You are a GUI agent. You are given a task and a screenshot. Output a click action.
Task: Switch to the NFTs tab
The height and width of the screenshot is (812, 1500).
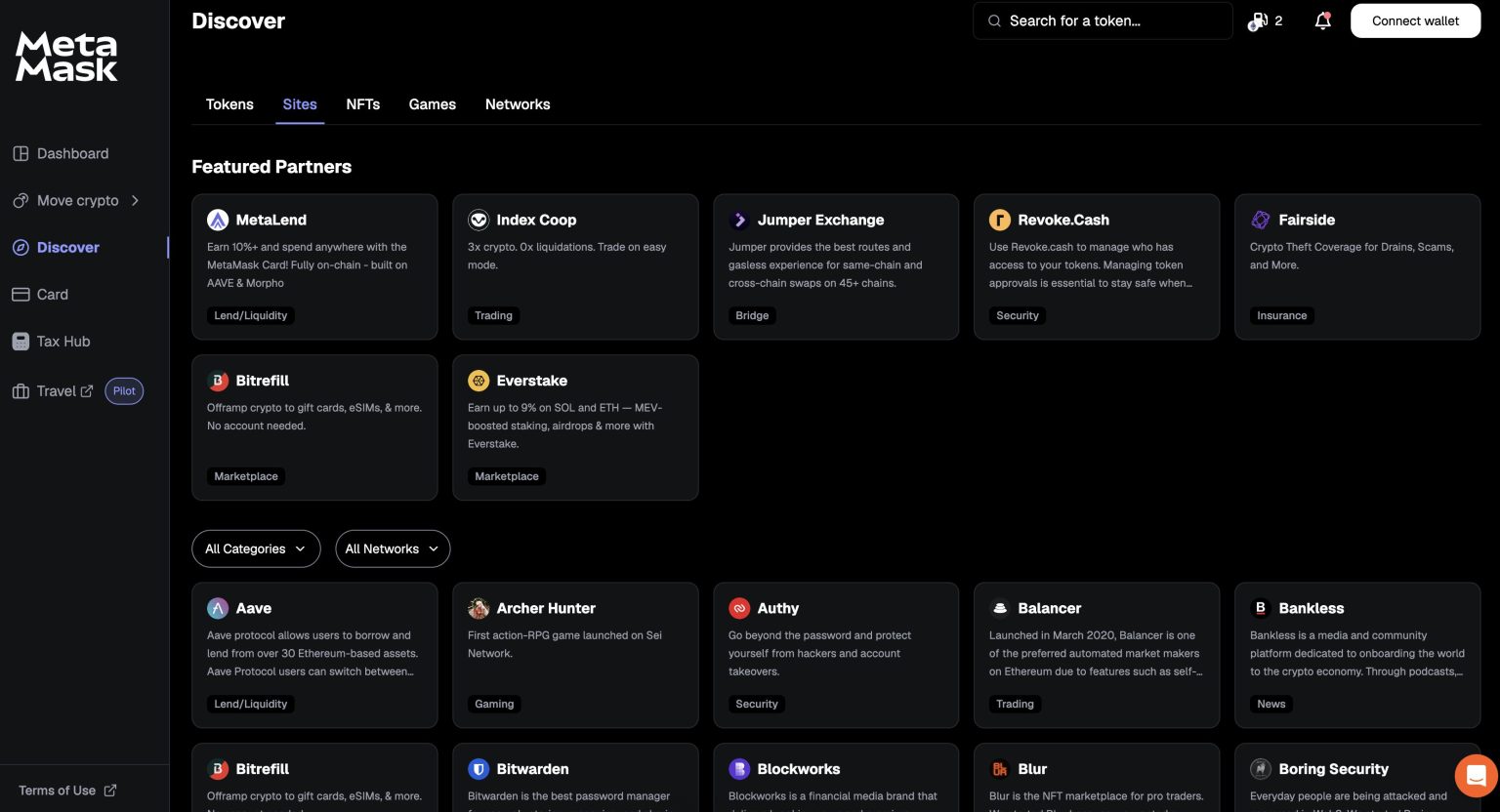click(x=362, y=104)
